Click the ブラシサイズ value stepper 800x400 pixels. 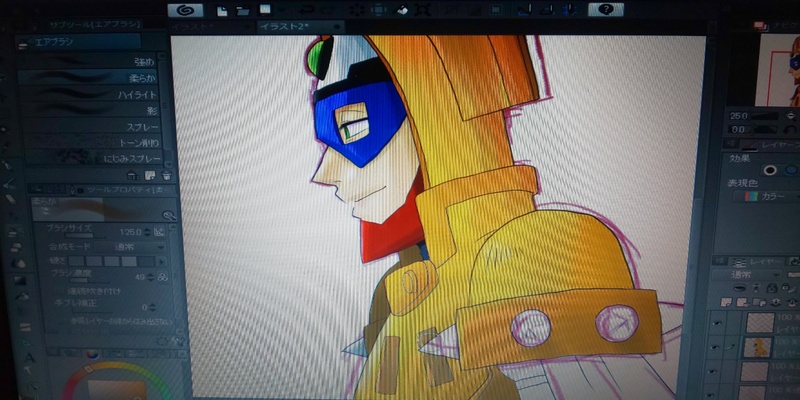tap(148, 232)
